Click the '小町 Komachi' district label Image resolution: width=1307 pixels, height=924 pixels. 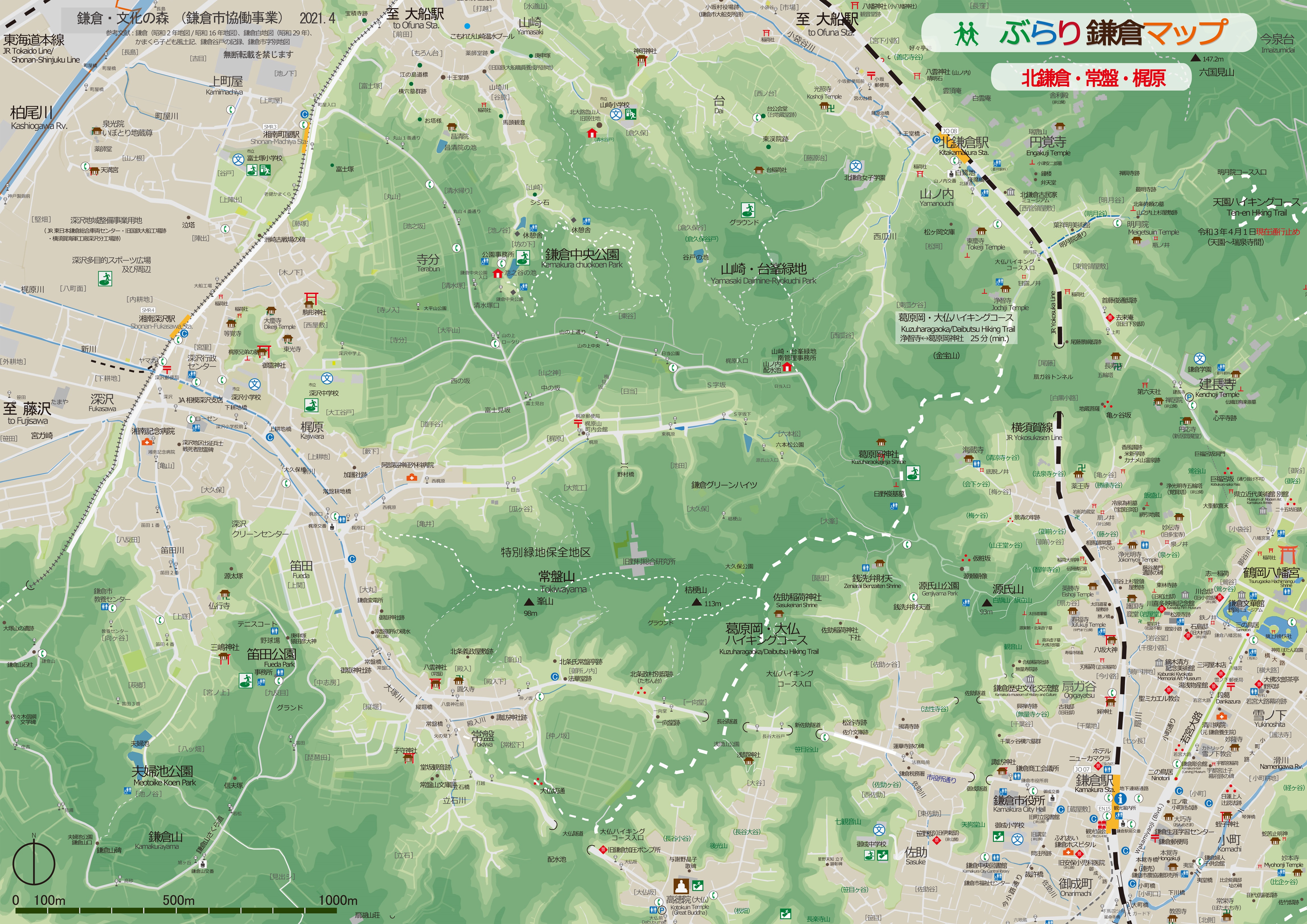(x=1230, y=843)
